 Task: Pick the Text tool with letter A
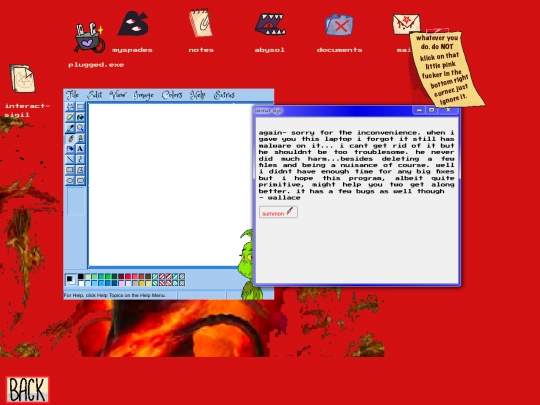[81, 149]
